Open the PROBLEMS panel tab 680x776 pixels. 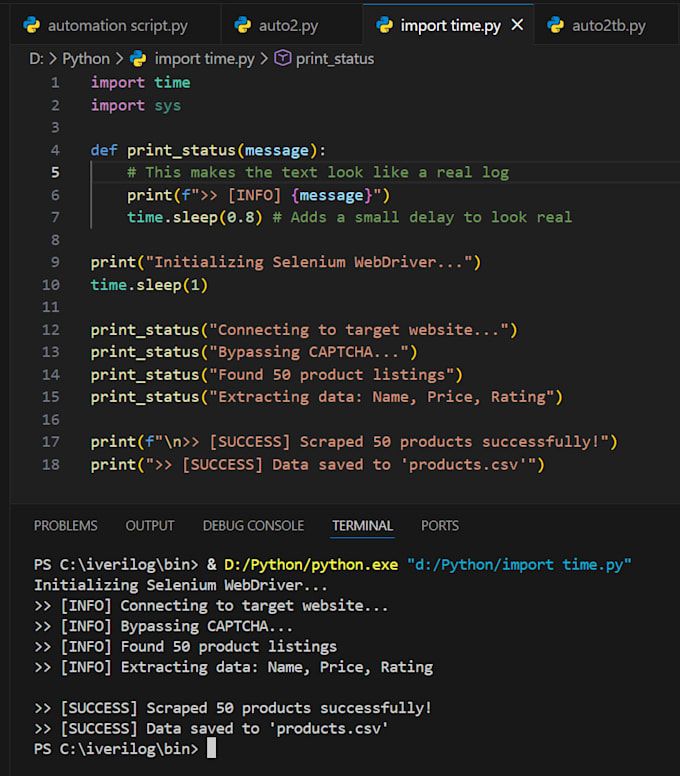click(65, 526)
